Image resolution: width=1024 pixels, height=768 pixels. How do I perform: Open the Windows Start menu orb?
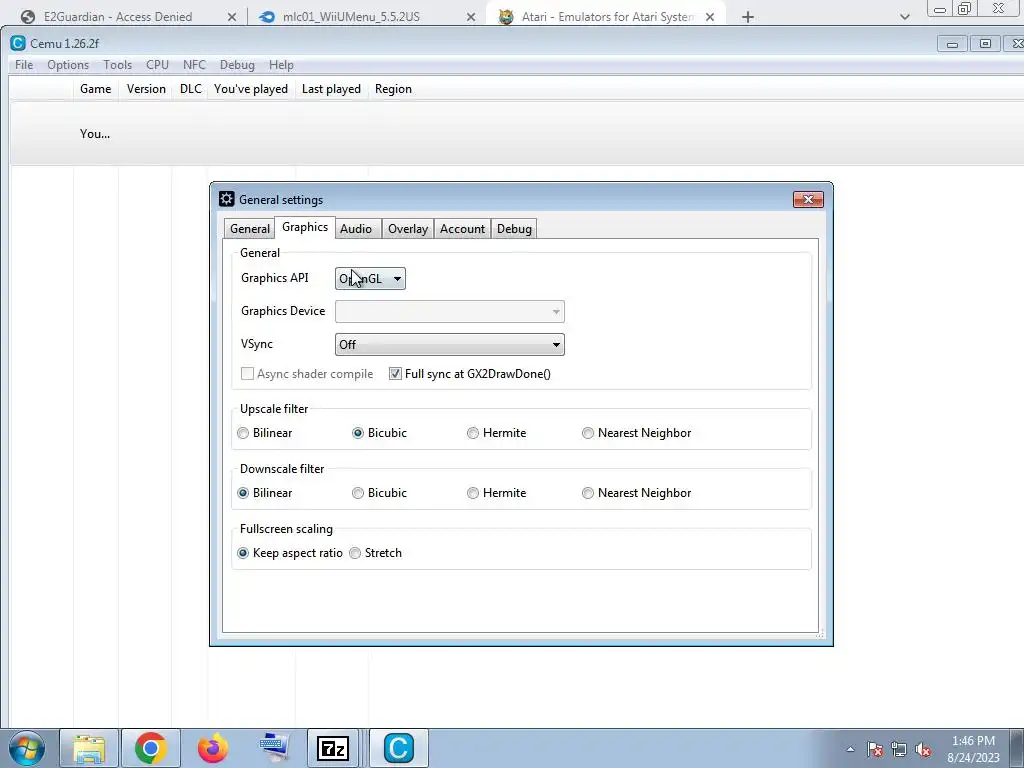click(27, 748)
